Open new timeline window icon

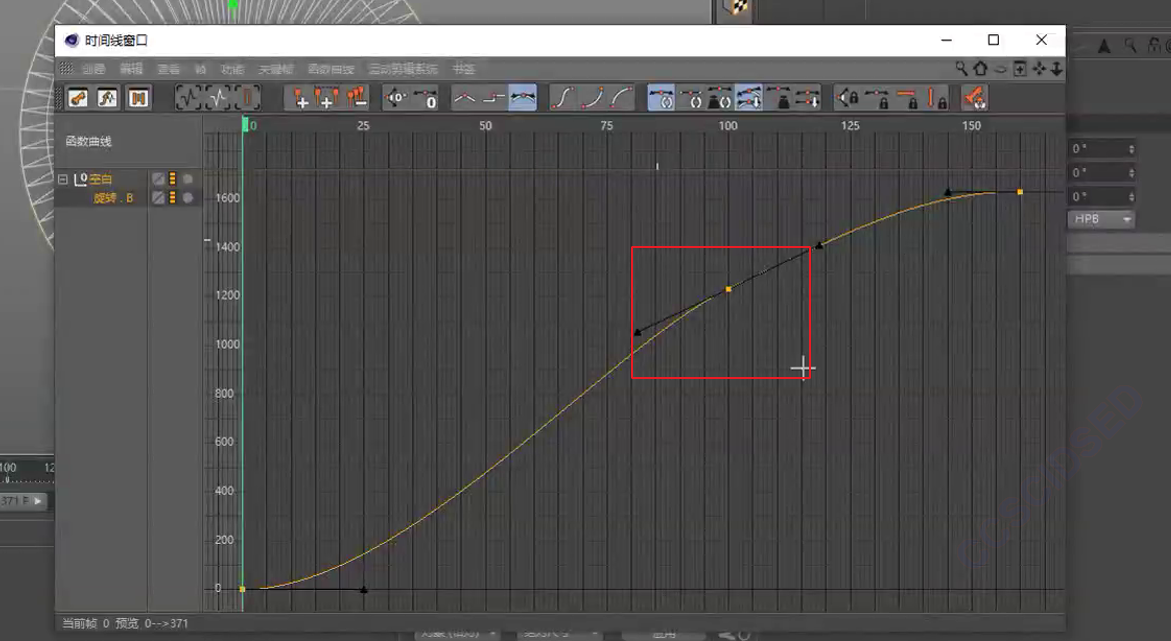click(x=1020, y=69)
